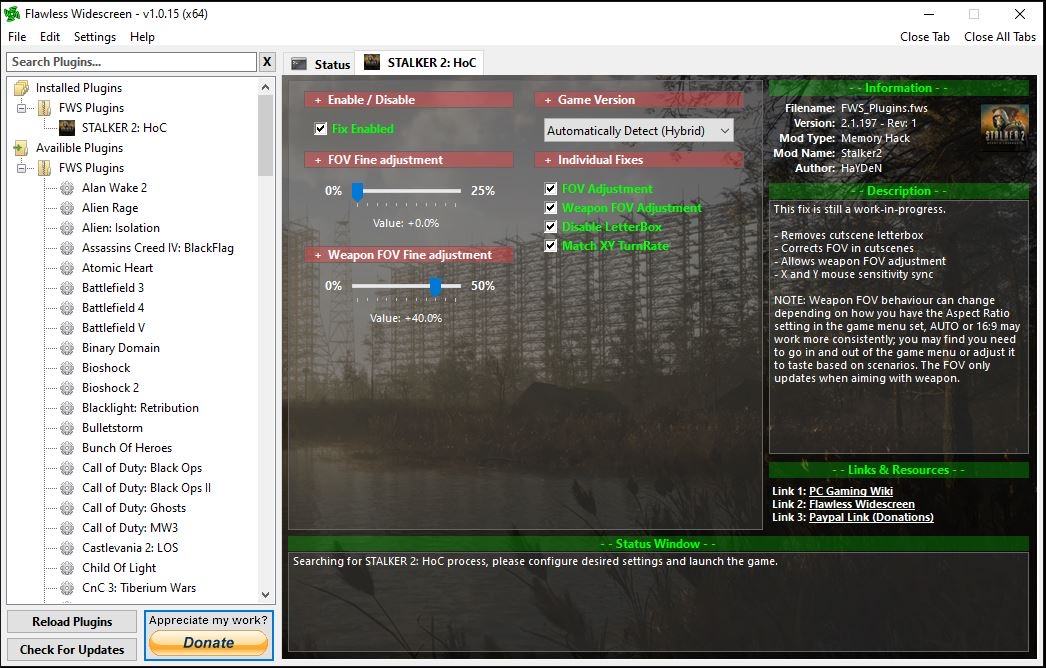Open the Flawless Widescreen link
The width and height of the screenshot is (1046, 668).
tap(862, 505)
